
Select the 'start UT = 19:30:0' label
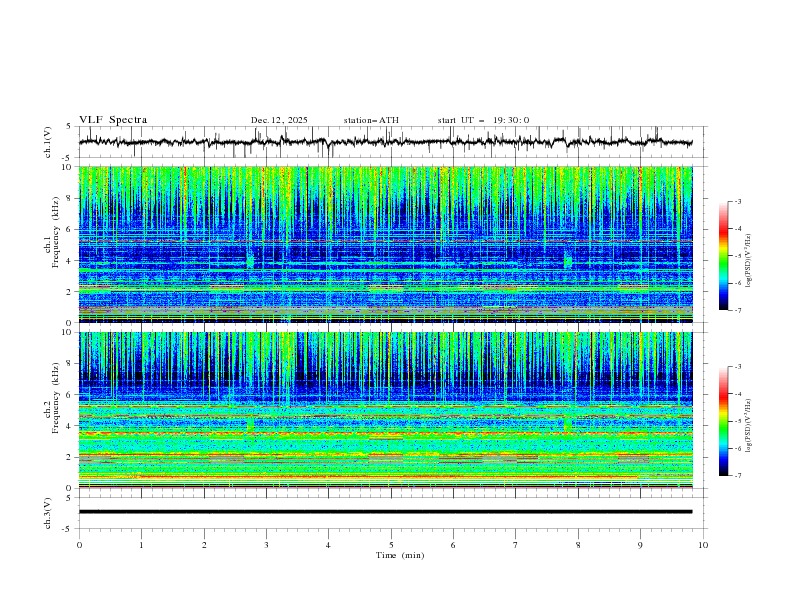483,120
